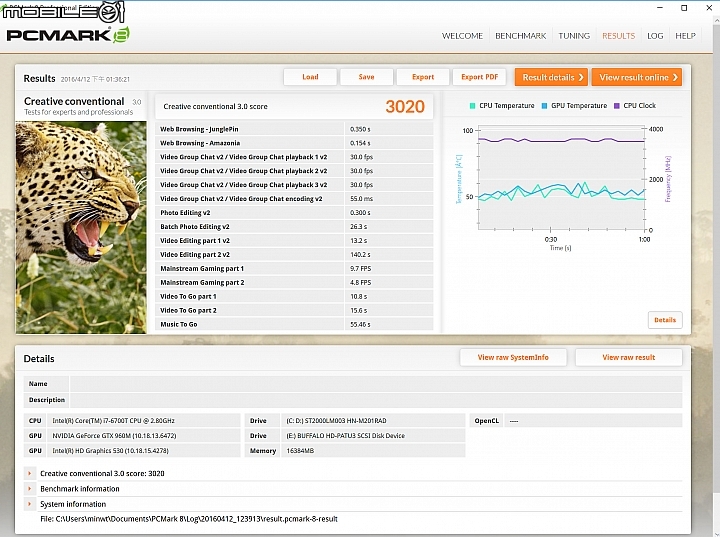Export results as PDF

[479, 77]
